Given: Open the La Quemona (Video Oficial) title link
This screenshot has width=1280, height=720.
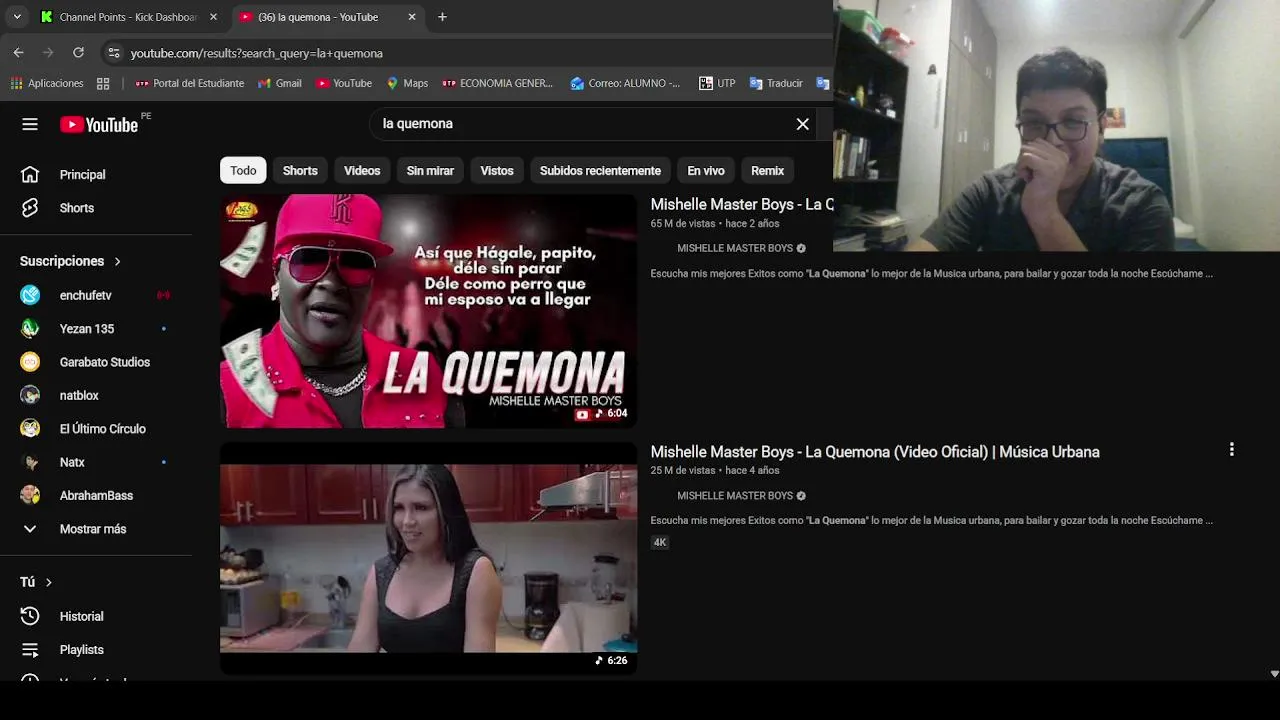Looking at the screenshot, I should 875,452.
